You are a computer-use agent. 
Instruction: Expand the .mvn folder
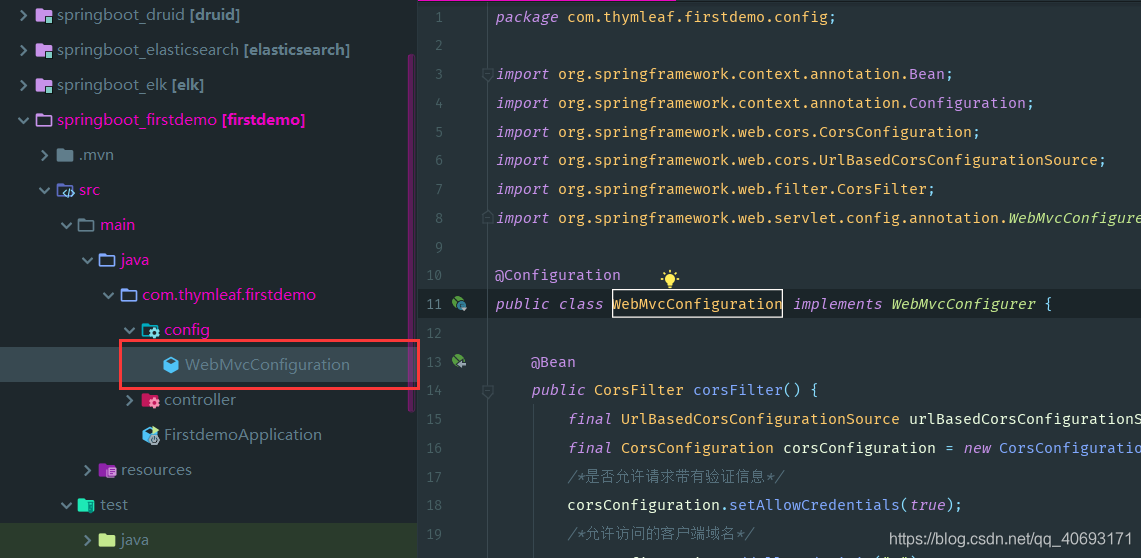[x=44, y=155]
